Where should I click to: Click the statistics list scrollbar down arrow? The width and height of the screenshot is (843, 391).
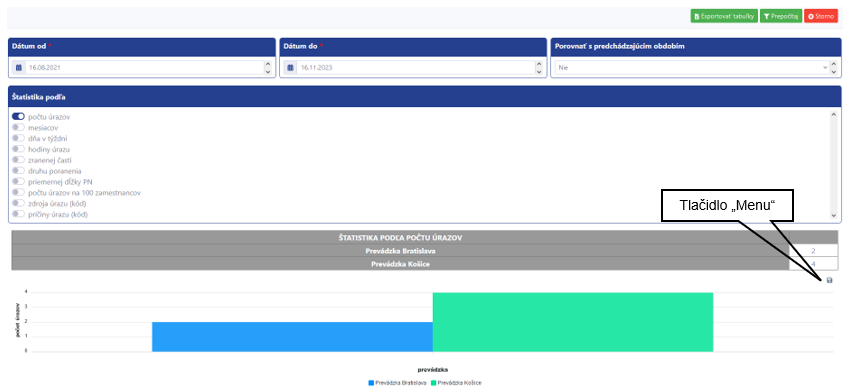[833, 215]
